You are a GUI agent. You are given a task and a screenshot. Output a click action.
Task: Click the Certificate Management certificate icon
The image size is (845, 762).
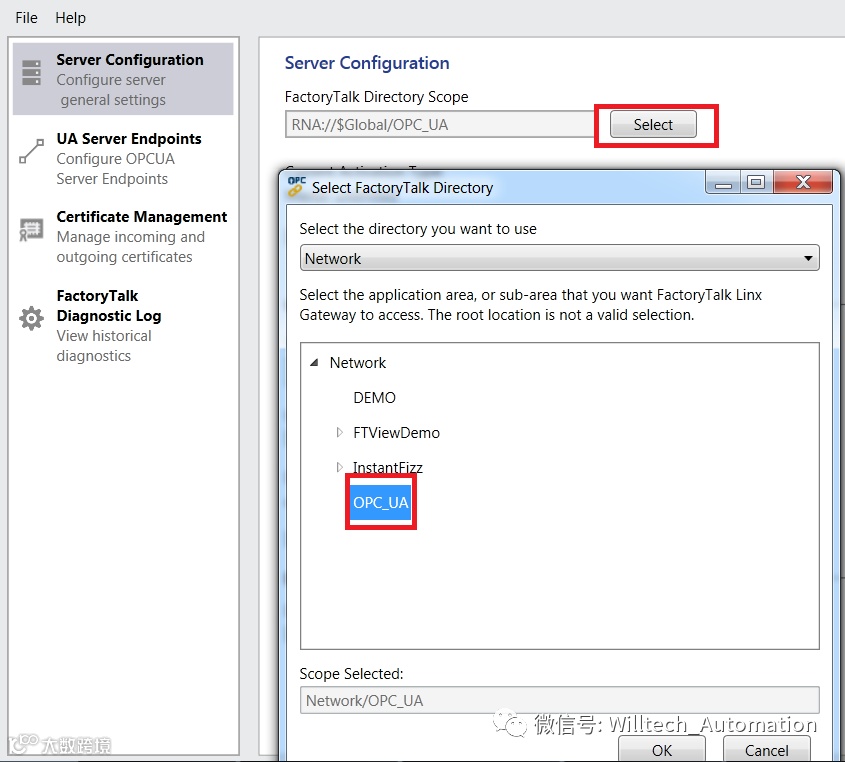(x=31, y=230)
